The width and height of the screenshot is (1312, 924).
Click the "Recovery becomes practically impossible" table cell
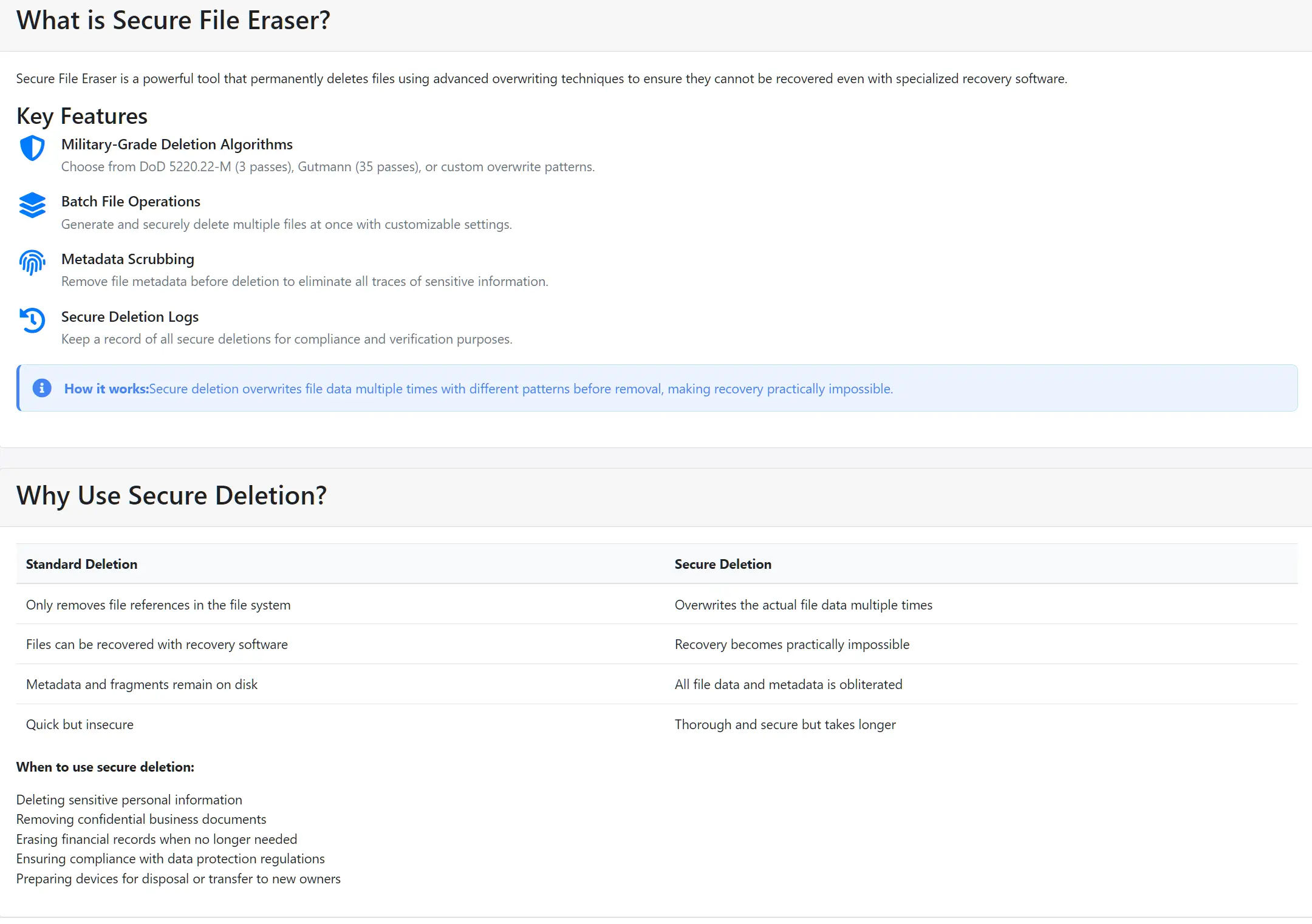[792, 644]
